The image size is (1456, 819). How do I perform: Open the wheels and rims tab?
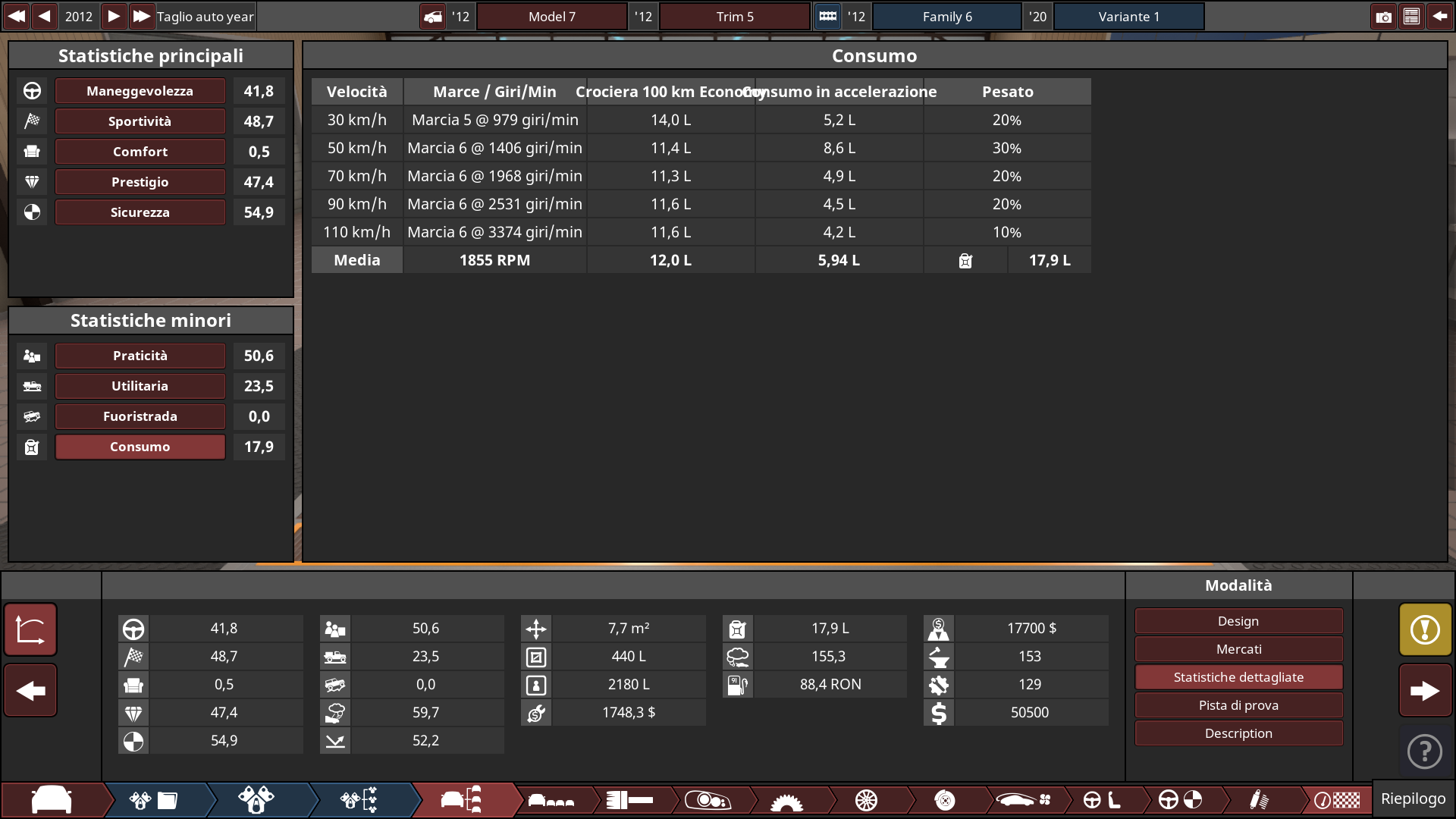pyautogui.click(x=868, y=800)
